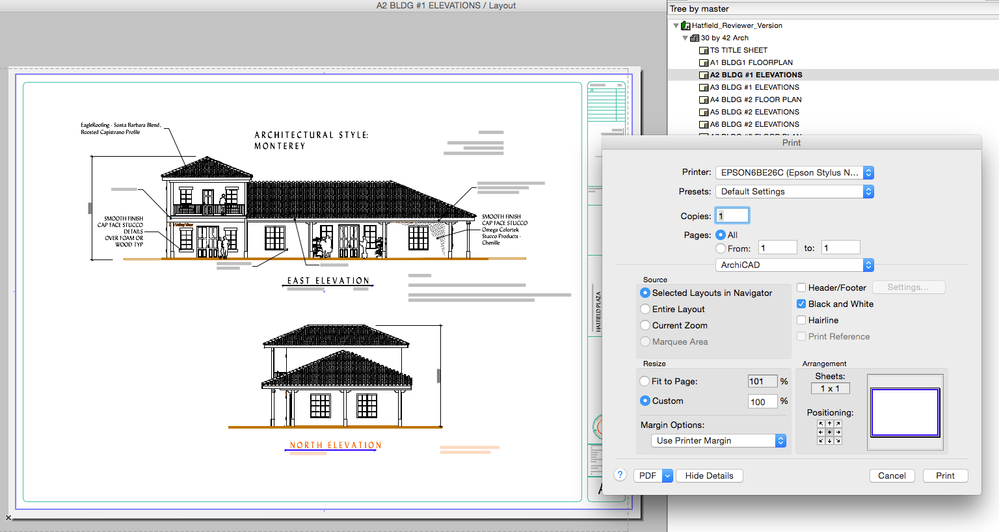Image resolution: width=999 pixels, height=532 pixels.
Task: Open print help with question mark icon
Action: (621, 476)
